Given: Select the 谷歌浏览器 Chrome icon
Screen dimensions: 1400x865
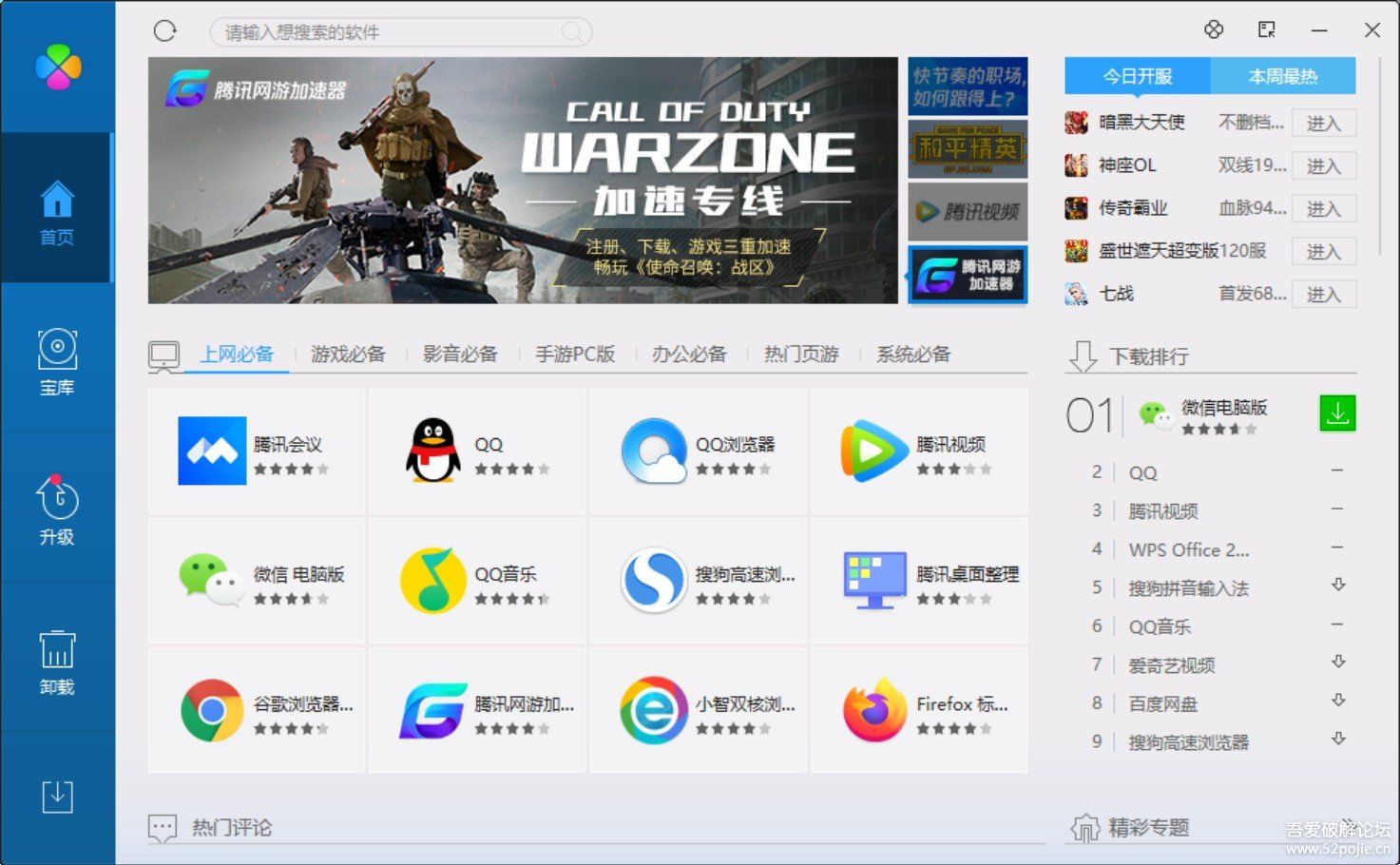Looking at the screenshot, I should 212,710.
